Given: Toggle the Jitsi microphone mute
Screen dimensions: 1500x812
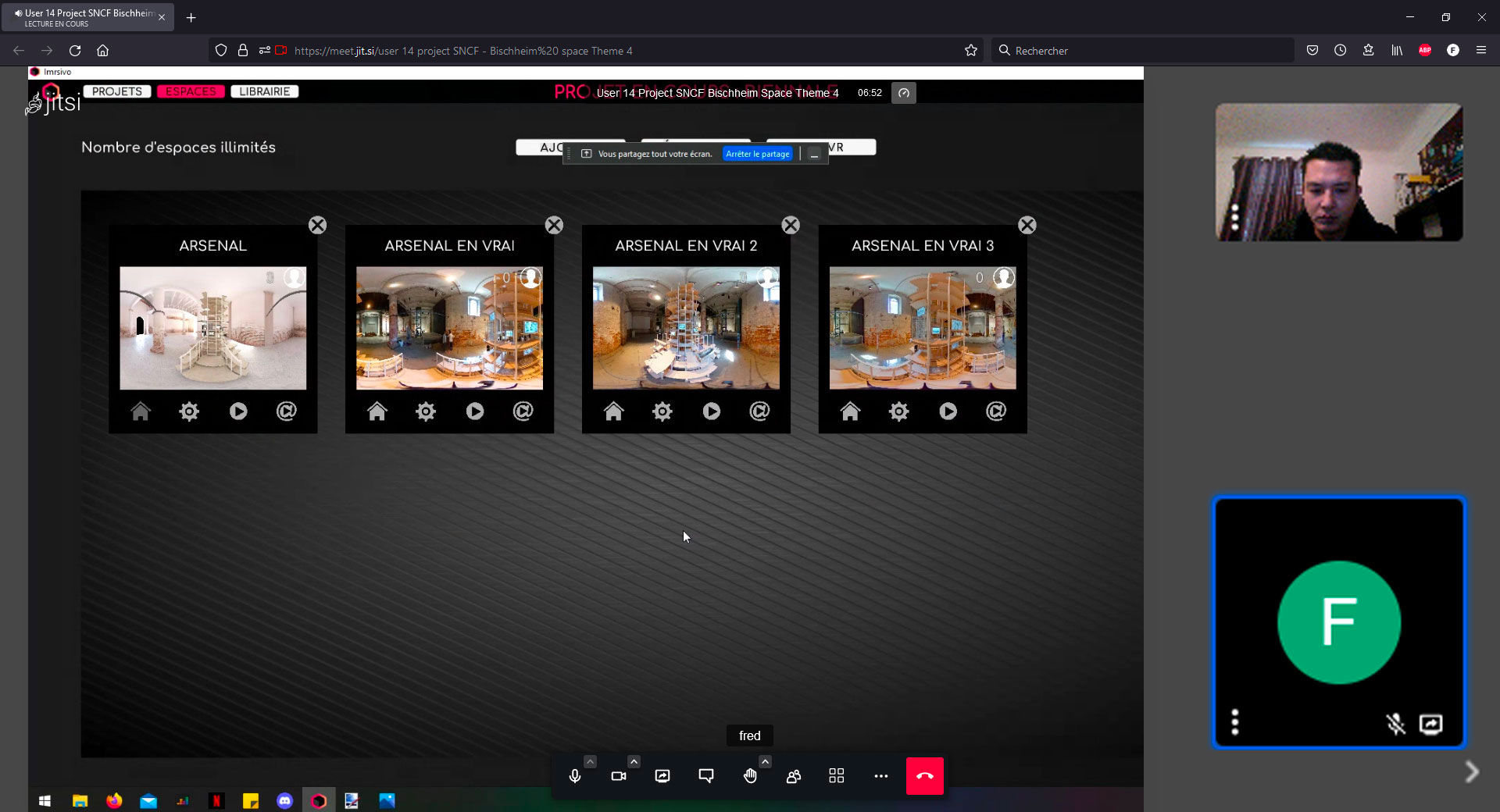Looking at the screenshot, I should point(575,776).
